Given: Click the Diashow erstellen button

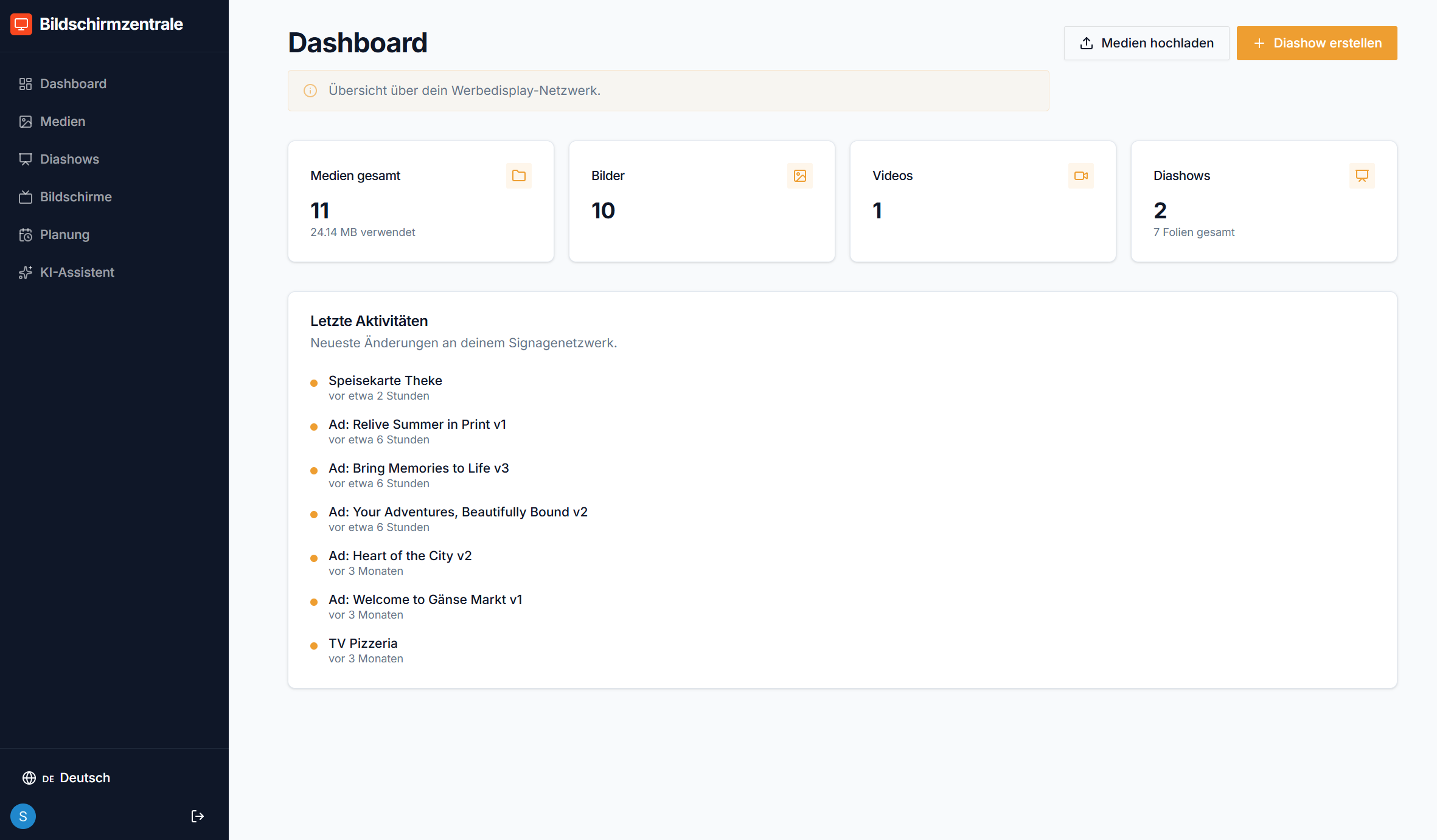Looking at the screenshot, I should point(1317,43).
